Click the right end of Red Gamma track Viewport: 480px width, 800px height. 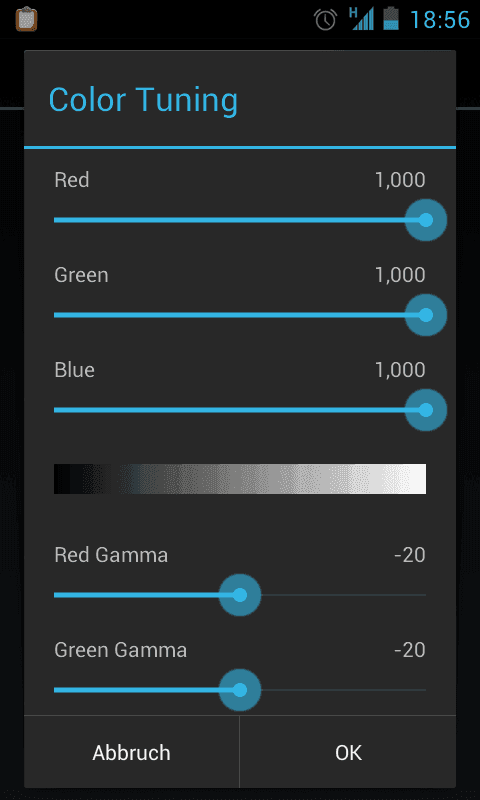(423, 595)
